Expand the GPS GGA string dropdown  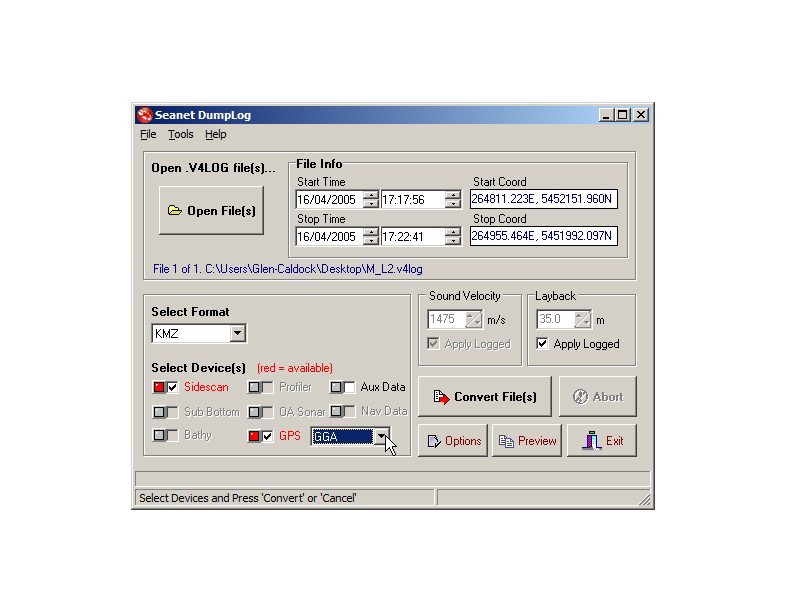[381, 437]
